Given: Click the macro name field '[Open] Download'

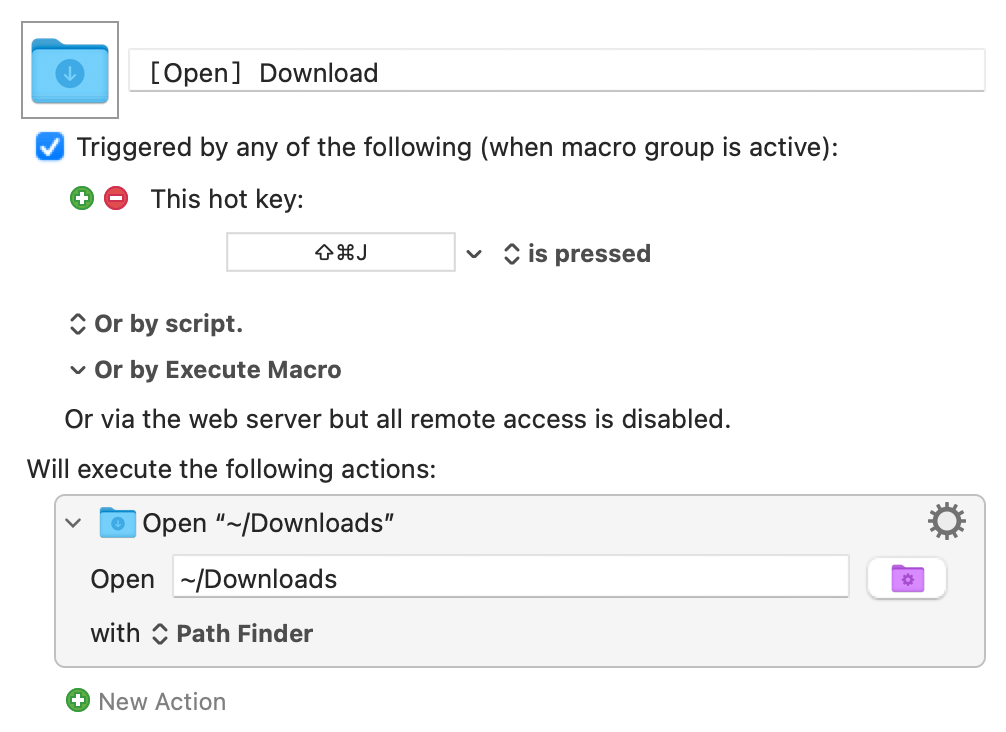Looking at the screenshot, I should coord(556,73).
